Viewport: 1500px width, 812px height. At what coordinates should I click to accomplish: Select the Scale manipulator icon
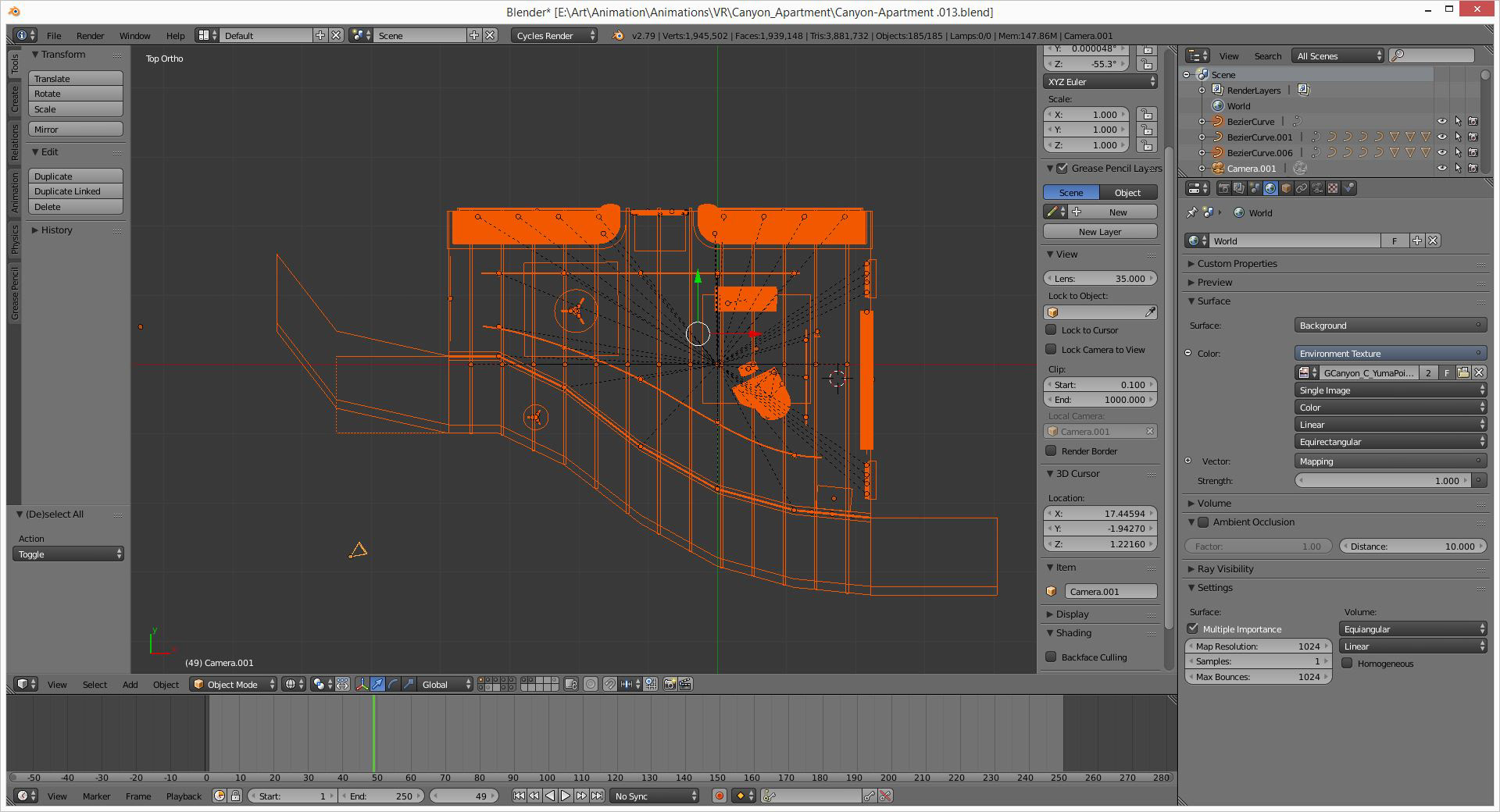click(409, 685)
